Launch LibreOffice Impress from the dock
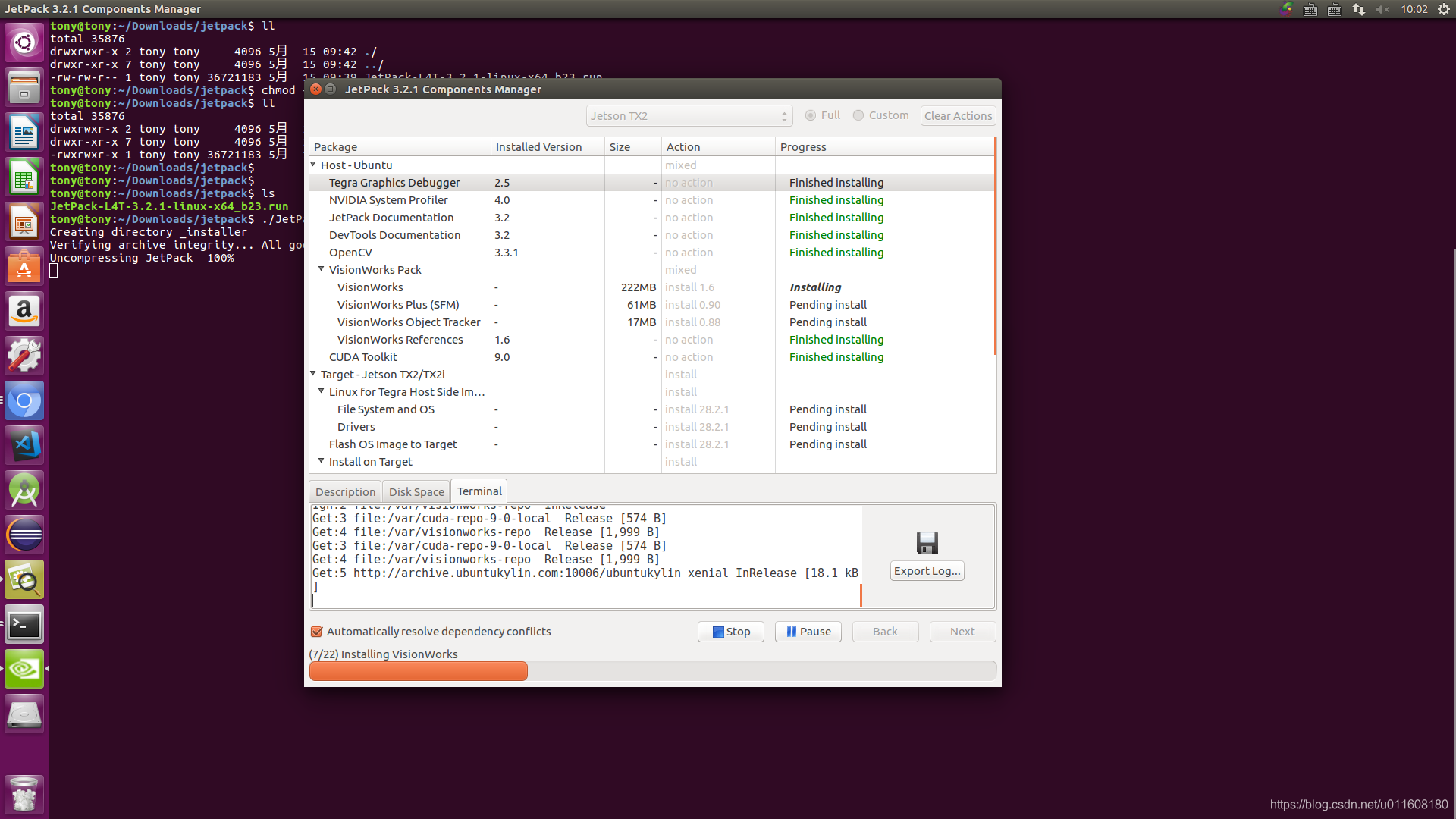 (x=24, y=221)
